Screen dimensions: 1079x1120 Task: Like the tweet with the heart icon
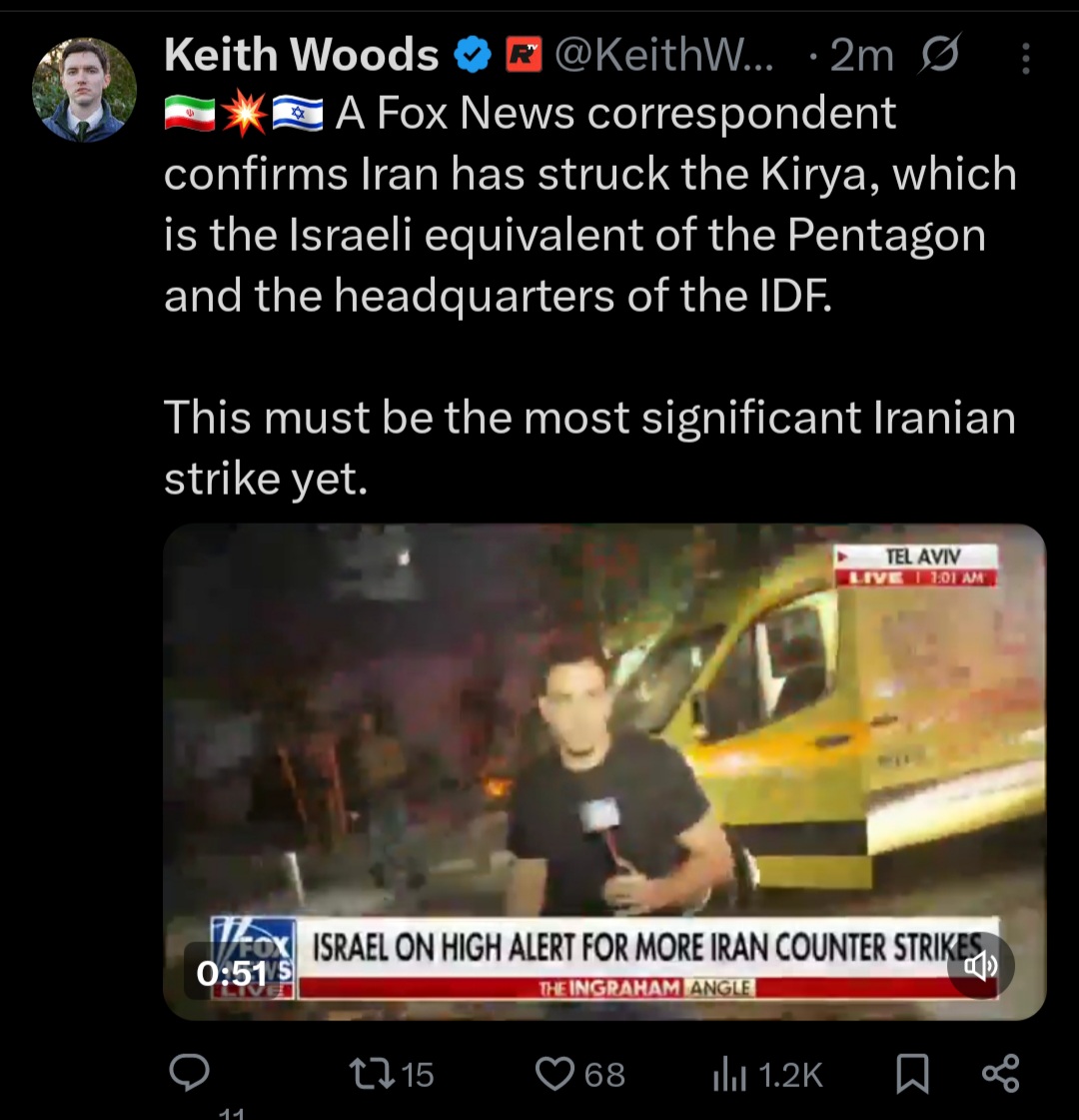580,1074
